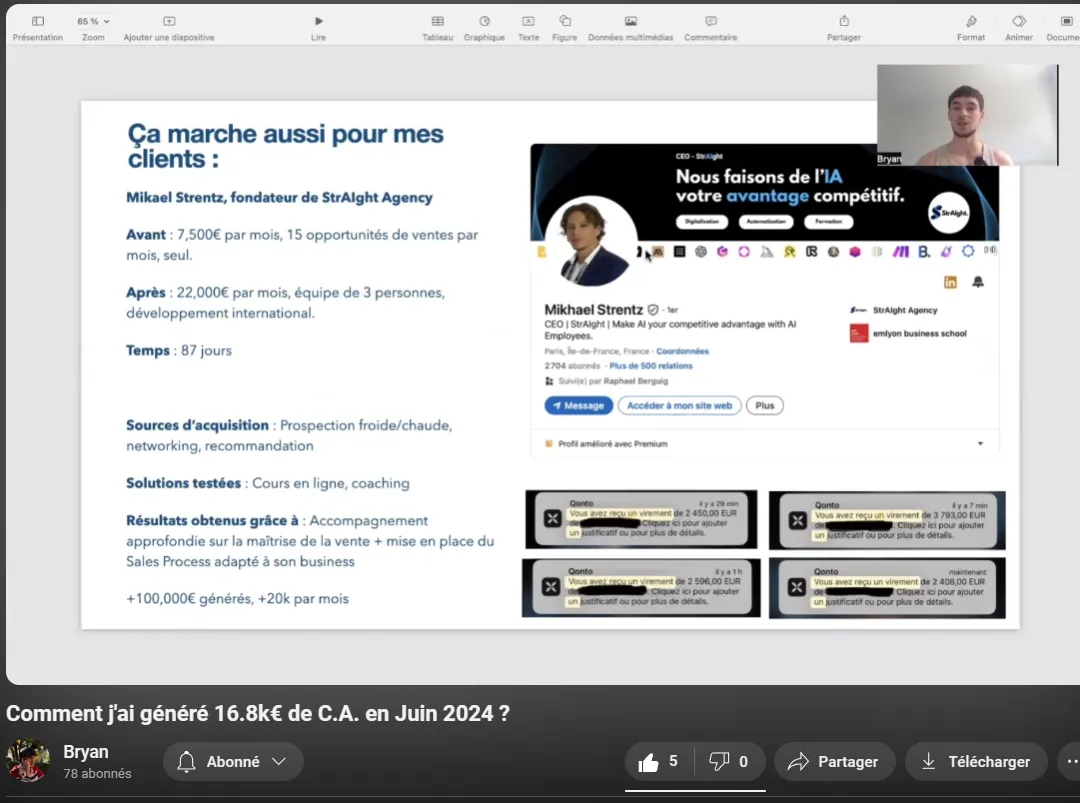Open Bryan's channel avatar
The height and width of the screenshot is (803, 1080).
point(28,761)
